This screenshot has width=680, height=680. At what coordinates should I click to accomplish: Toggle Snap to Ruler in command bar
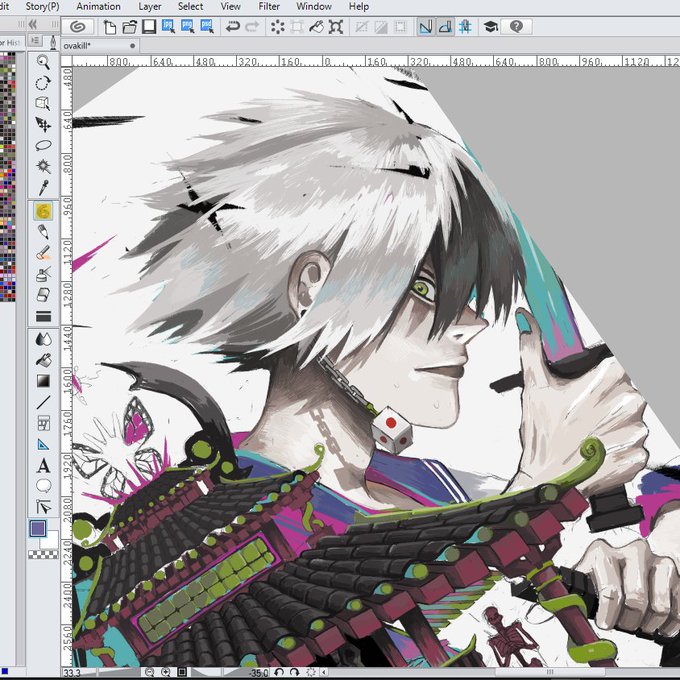tap(426, 27)
